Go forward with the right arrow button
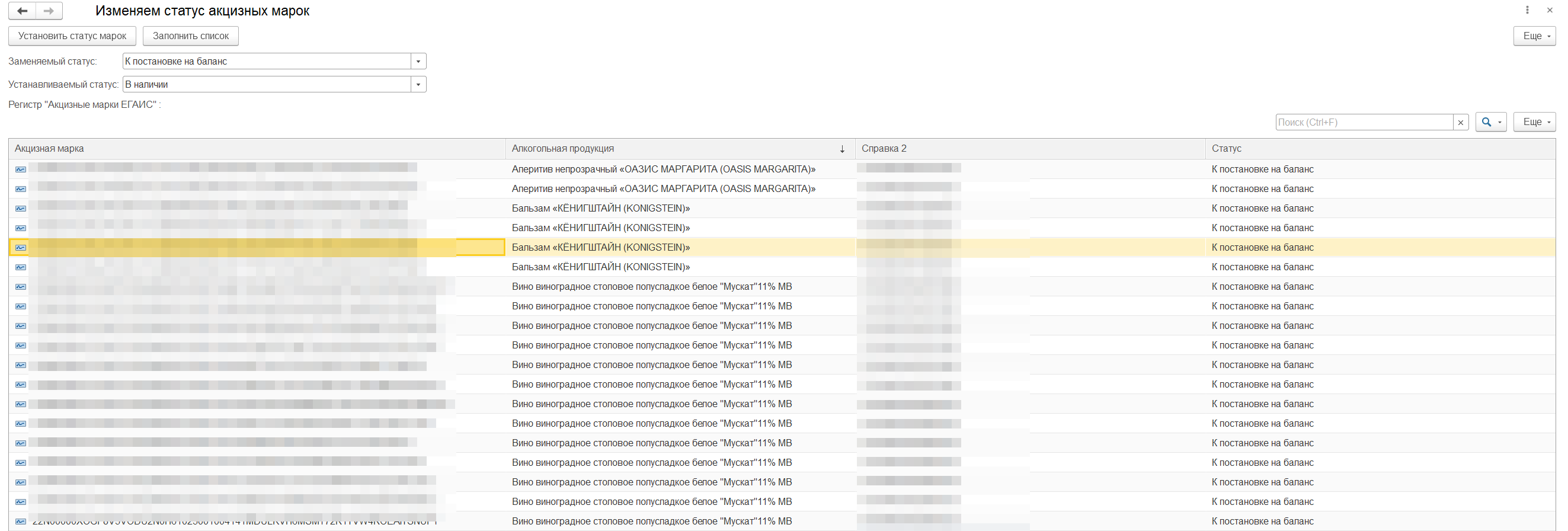This screenshot has height=531, width=1568. coord(49,11)
